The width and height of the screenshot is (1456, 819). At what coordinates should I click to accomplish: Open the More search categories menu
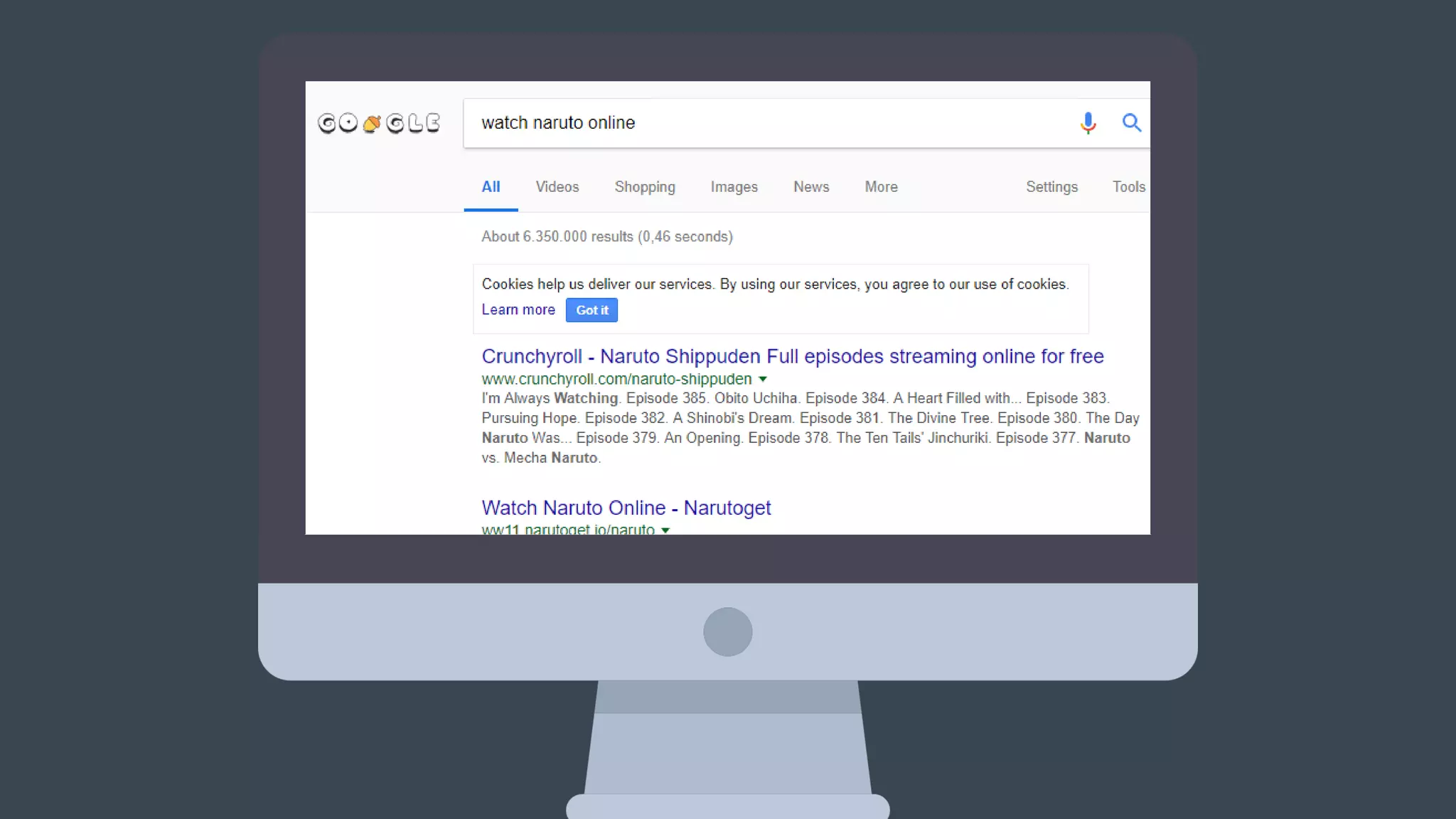(881, 187)
